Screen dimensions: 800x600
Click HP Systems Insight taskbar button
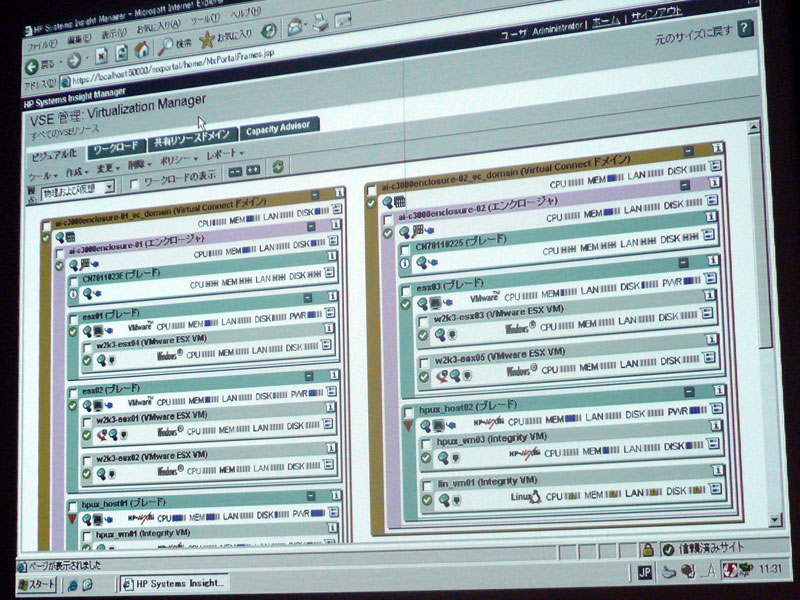[x=174, y=583]
